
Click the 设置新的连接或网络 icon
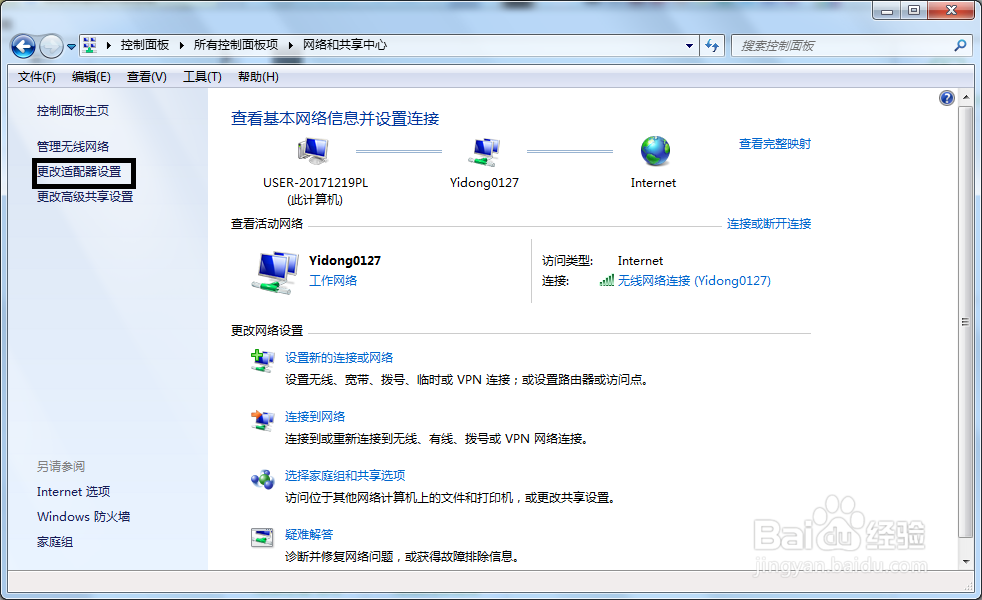[262, 361]
